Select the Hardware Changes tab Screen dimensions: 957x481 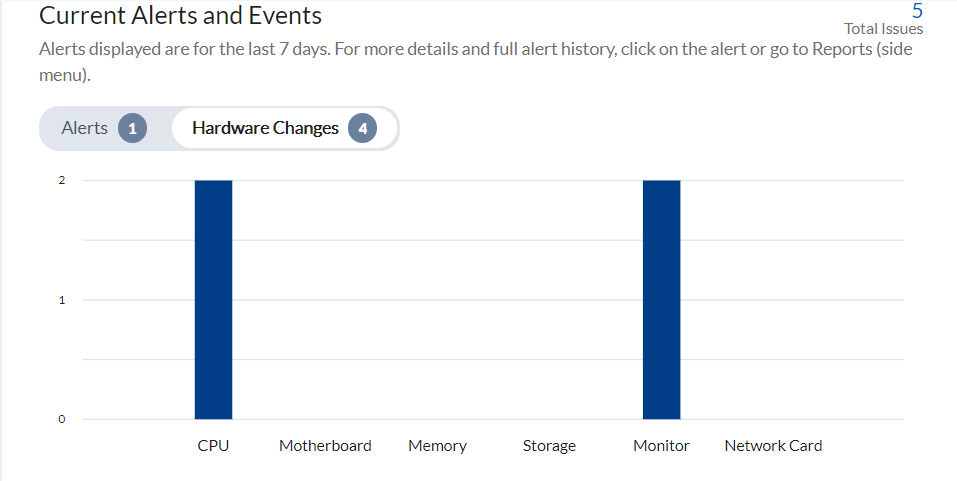click(x=284, y=128)
